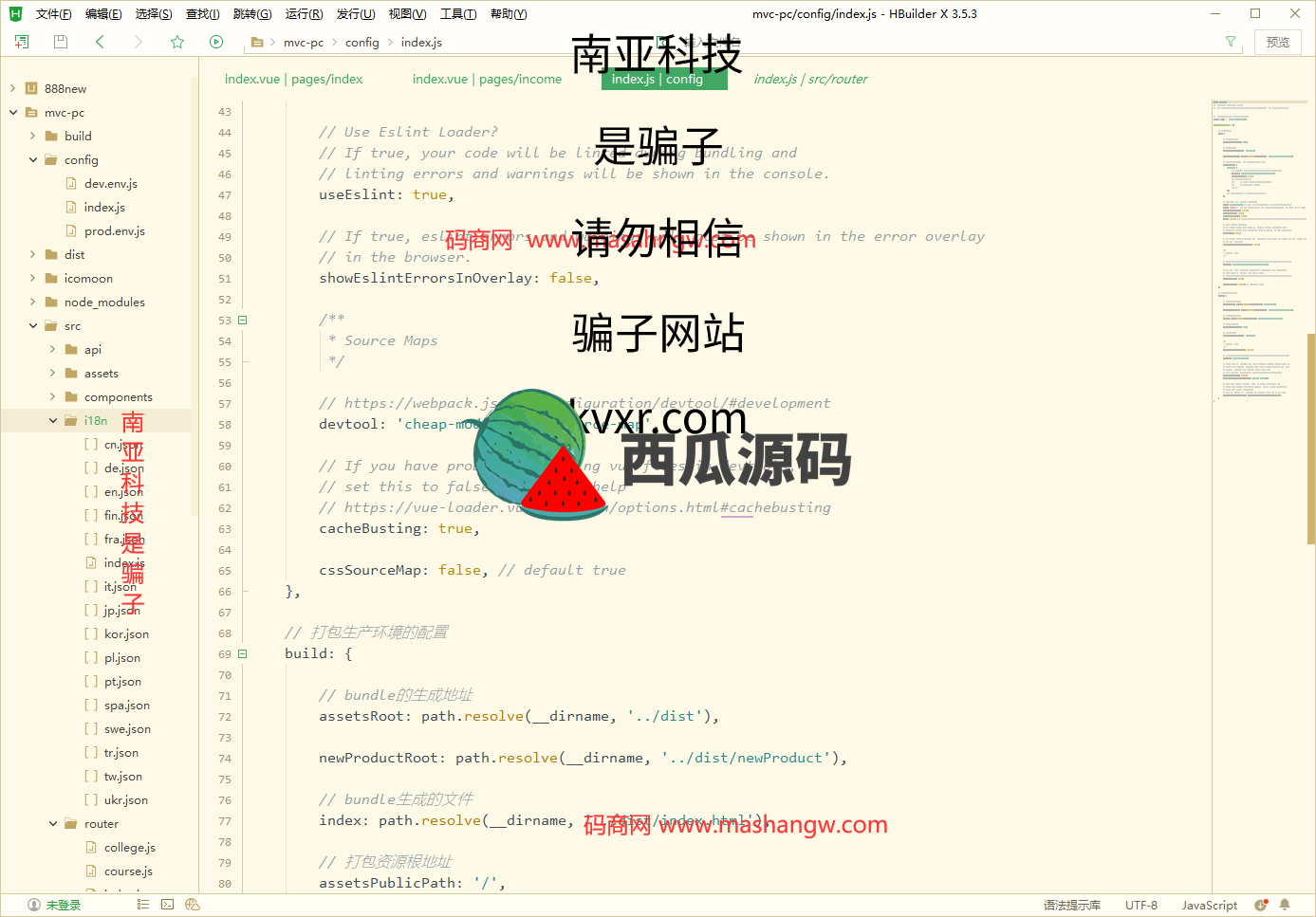
Task: Open spa.json in i18n folder
Action: click(127, 705)
